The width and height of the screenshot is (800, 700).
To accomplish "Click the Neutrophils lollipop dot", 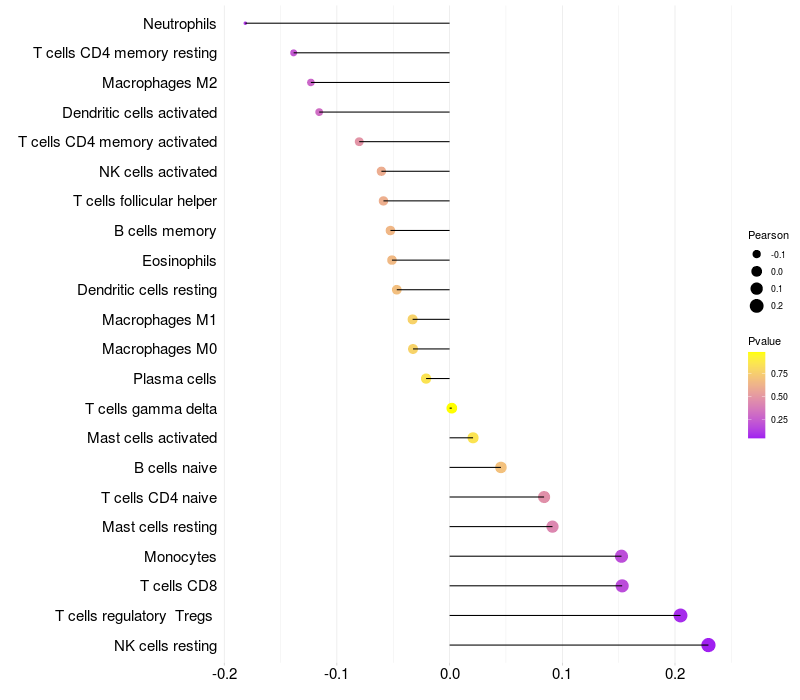I will click(246, 23).
